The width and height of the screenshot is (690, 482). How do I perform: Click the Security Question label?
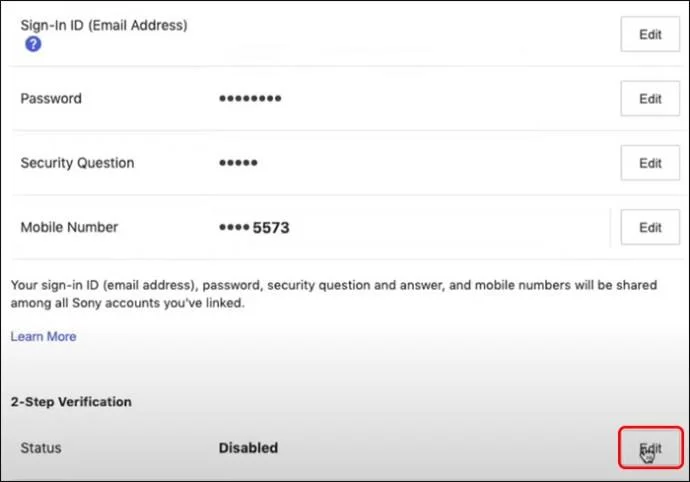pyautogui.click(x=77, y=163)
